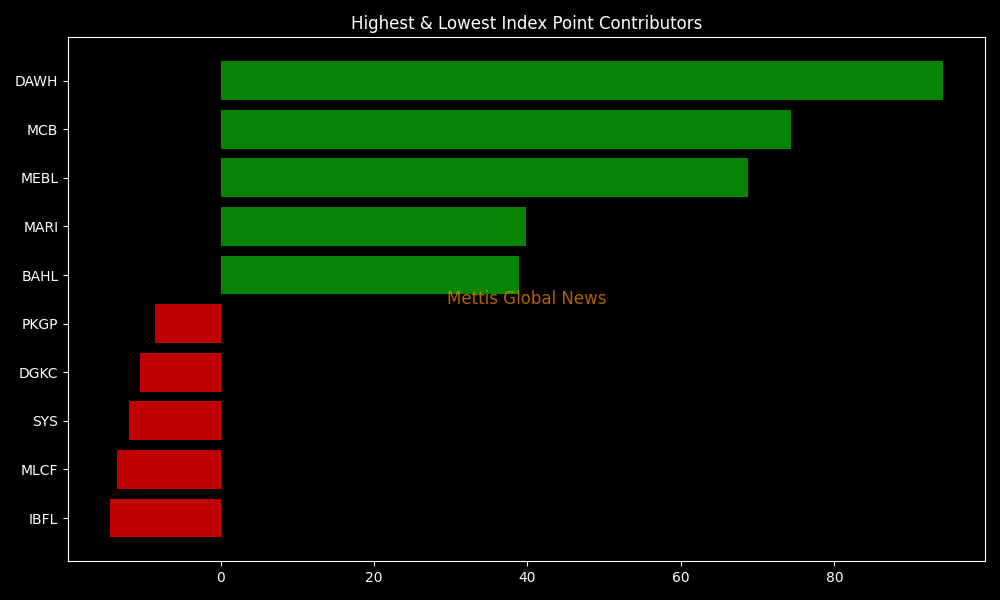Click the DGKC axis label
This screenshot has height=600, width=1000.
38,373
